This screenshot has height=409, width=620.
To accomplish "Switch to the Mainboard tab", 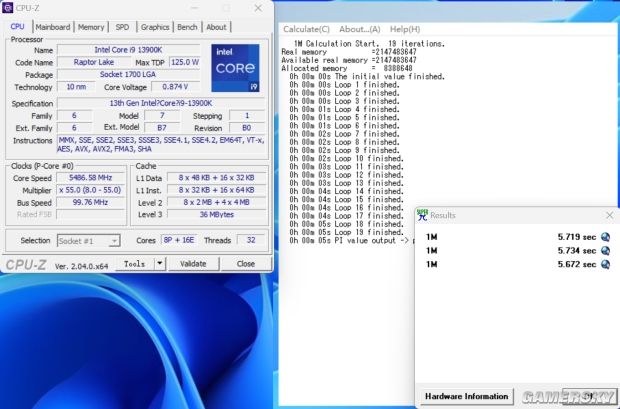I will point(53,27).
